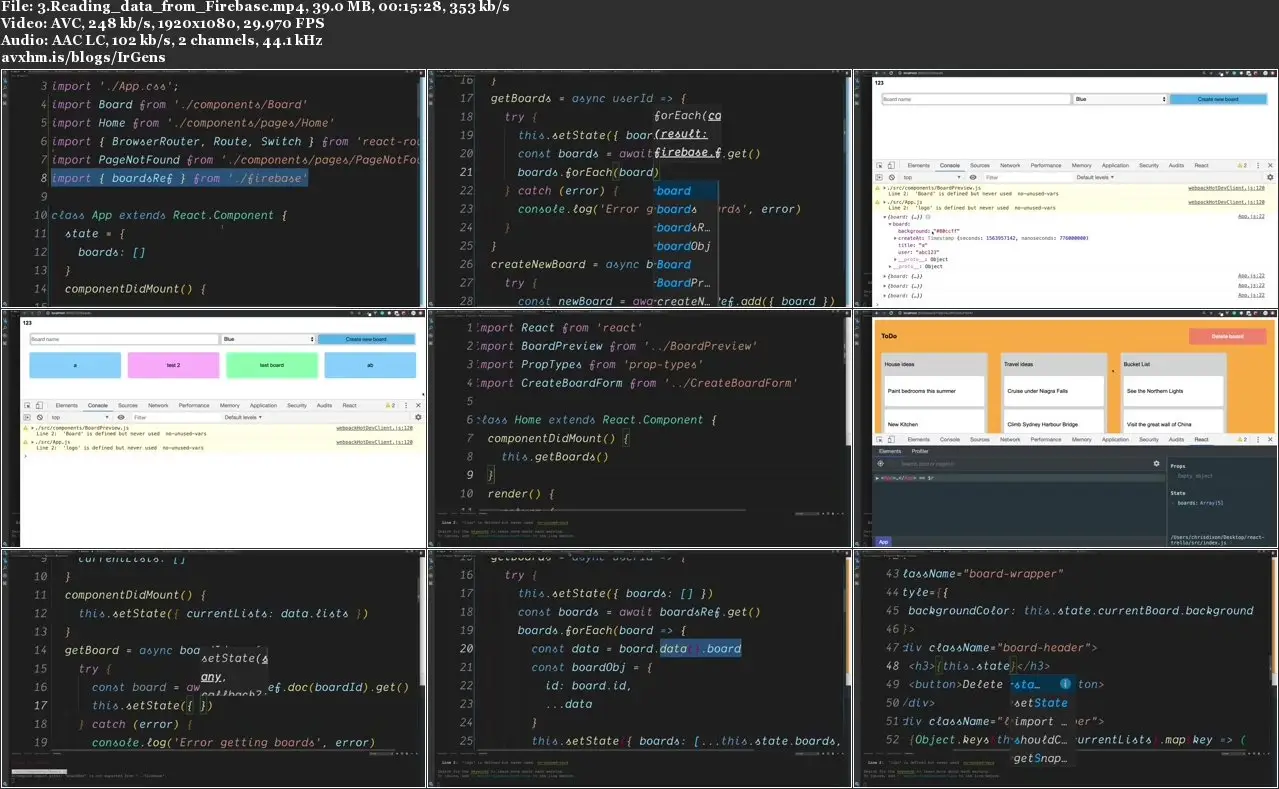Close DevTools panel under the ToDo board

click(x=1270, y=439)
